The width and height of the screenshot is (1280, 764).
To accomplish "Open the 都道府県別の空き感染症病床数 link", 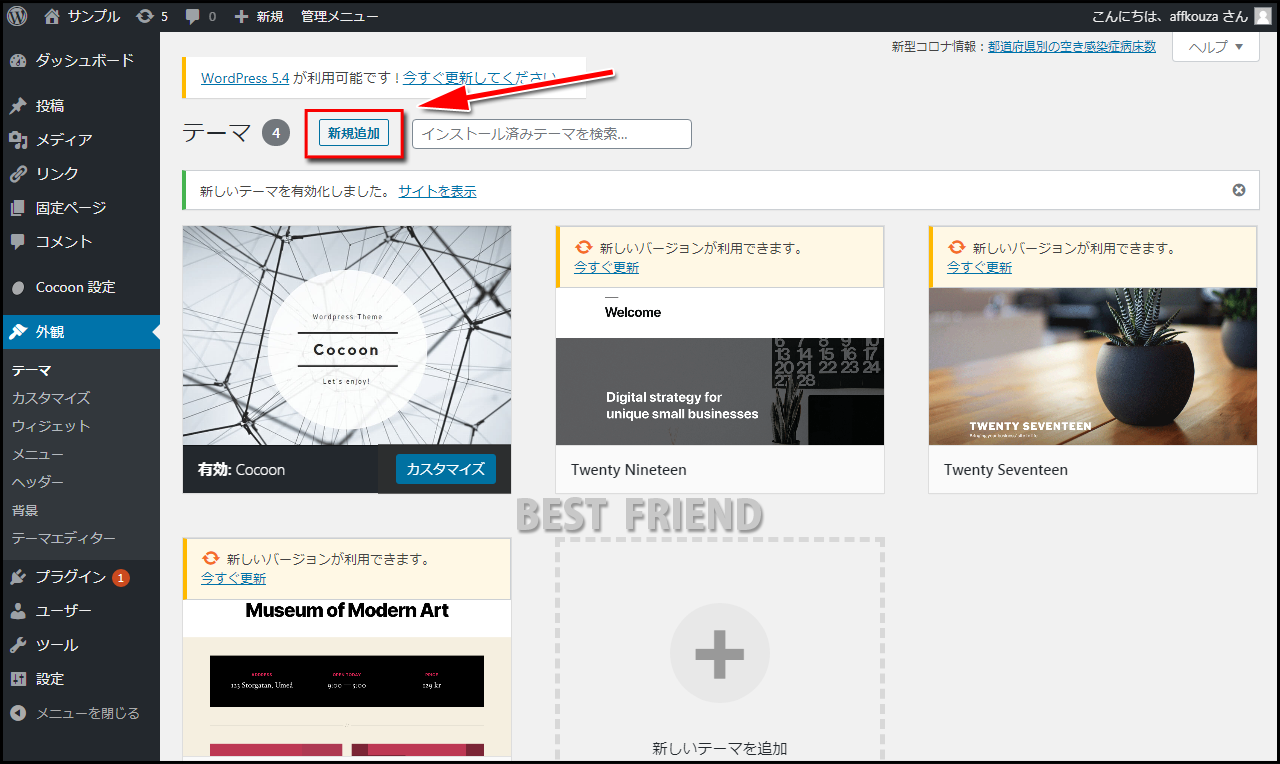I will tap(1072, 46).
